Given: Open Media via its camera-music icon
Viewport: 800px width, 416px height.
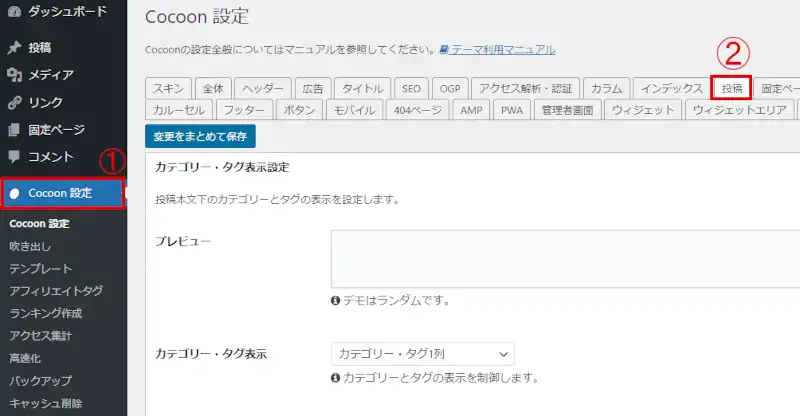Looking at the screenshot, I should coord(14,75).
